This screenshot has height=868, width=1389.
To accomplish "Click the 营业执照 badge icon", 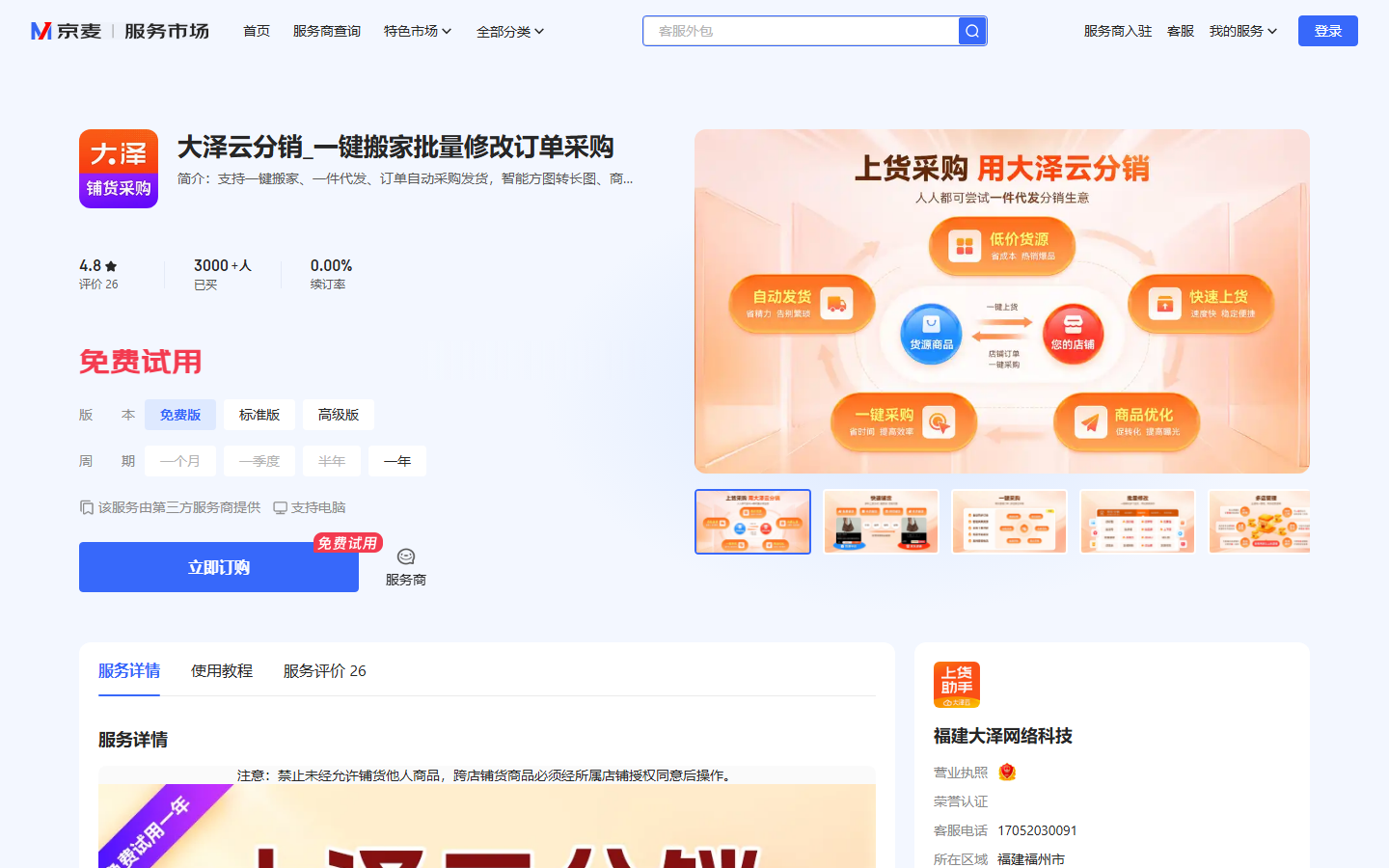I will (x=1007, y=772).
